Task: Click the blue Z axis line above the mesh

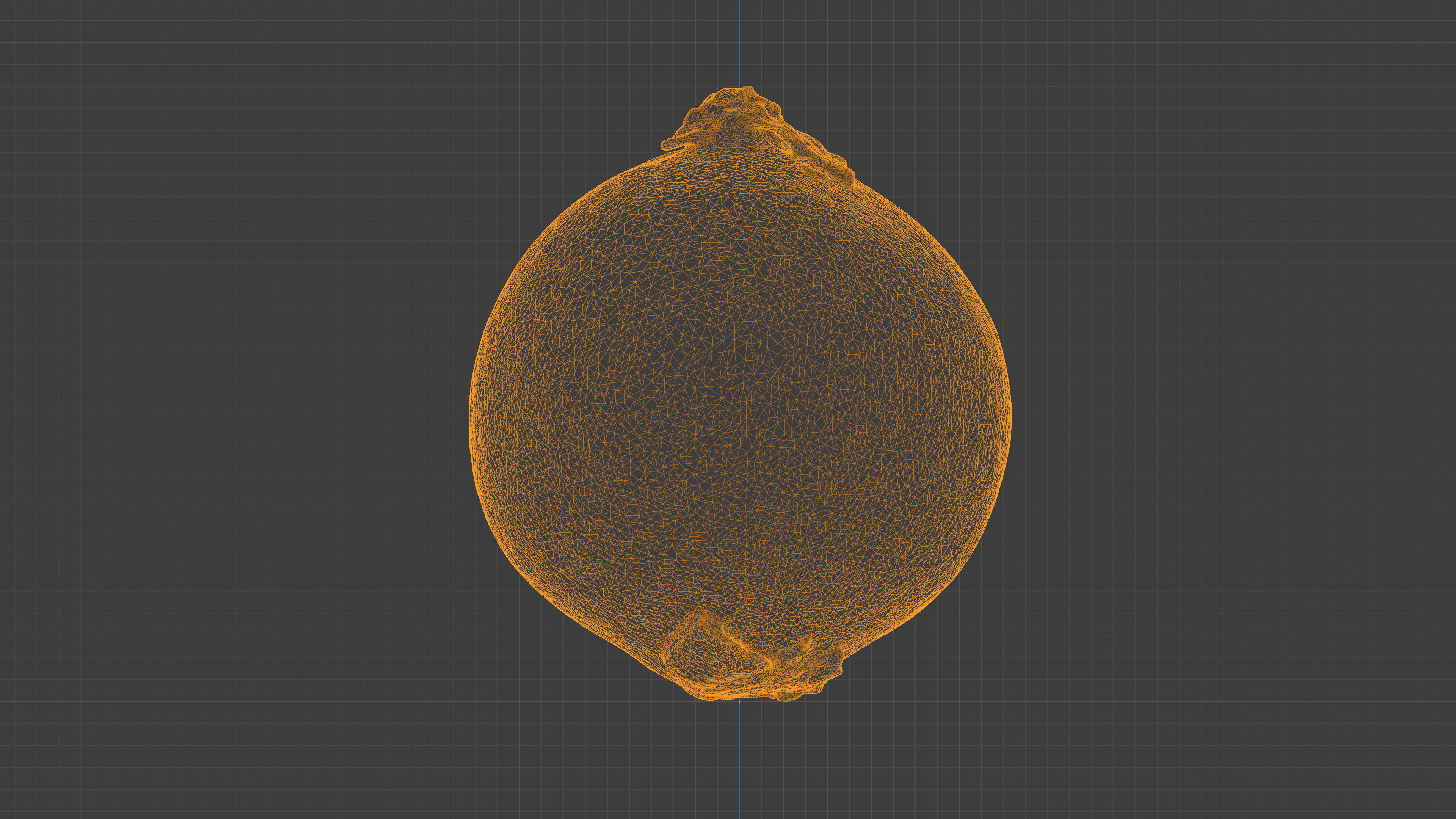Action: pos(739,42)
